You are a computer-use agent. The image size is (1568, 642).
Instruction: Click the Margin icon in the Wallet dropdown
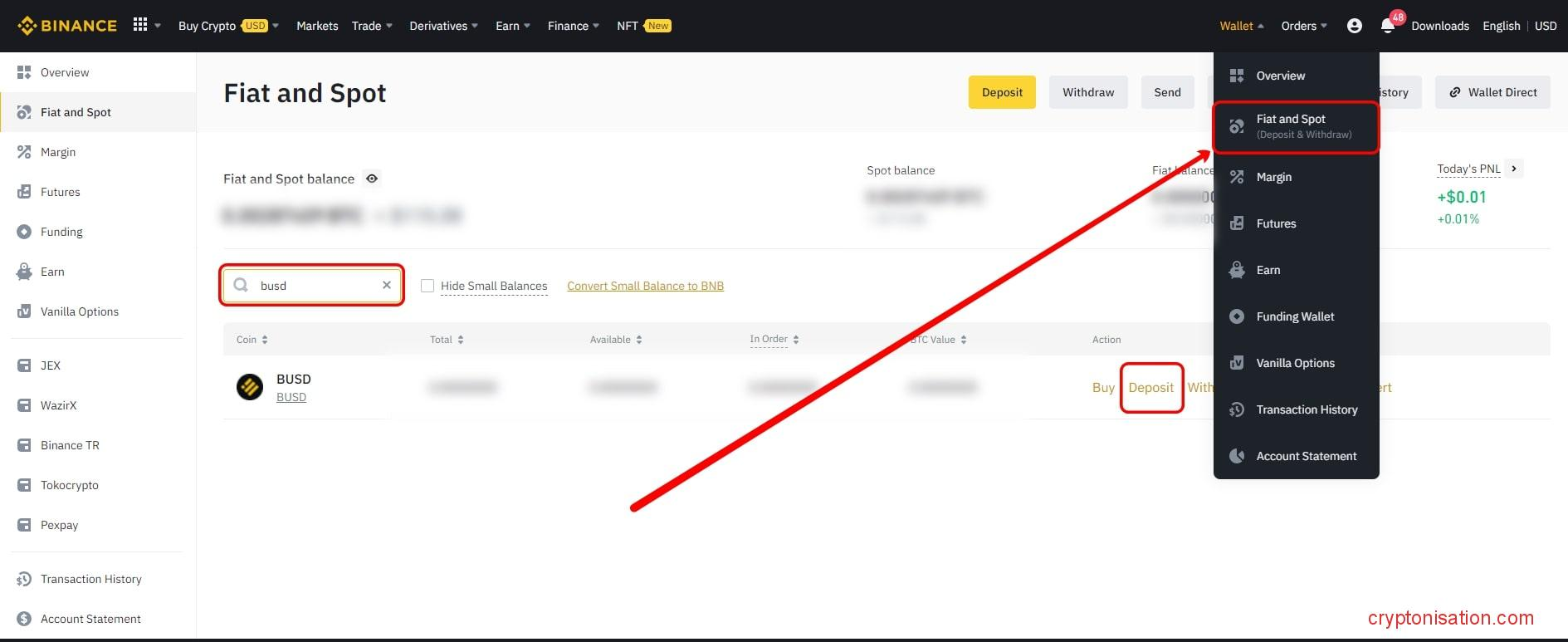(1237, 177)
